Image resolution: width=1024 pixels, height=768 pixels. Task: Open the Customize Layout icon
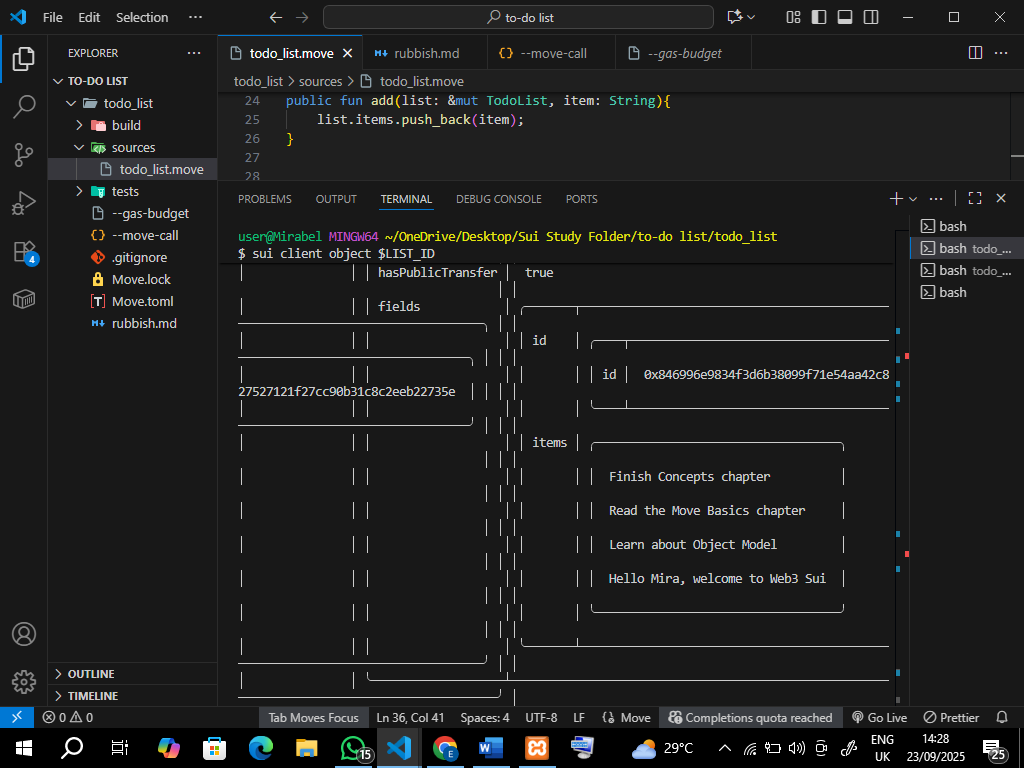coord(793,17)
